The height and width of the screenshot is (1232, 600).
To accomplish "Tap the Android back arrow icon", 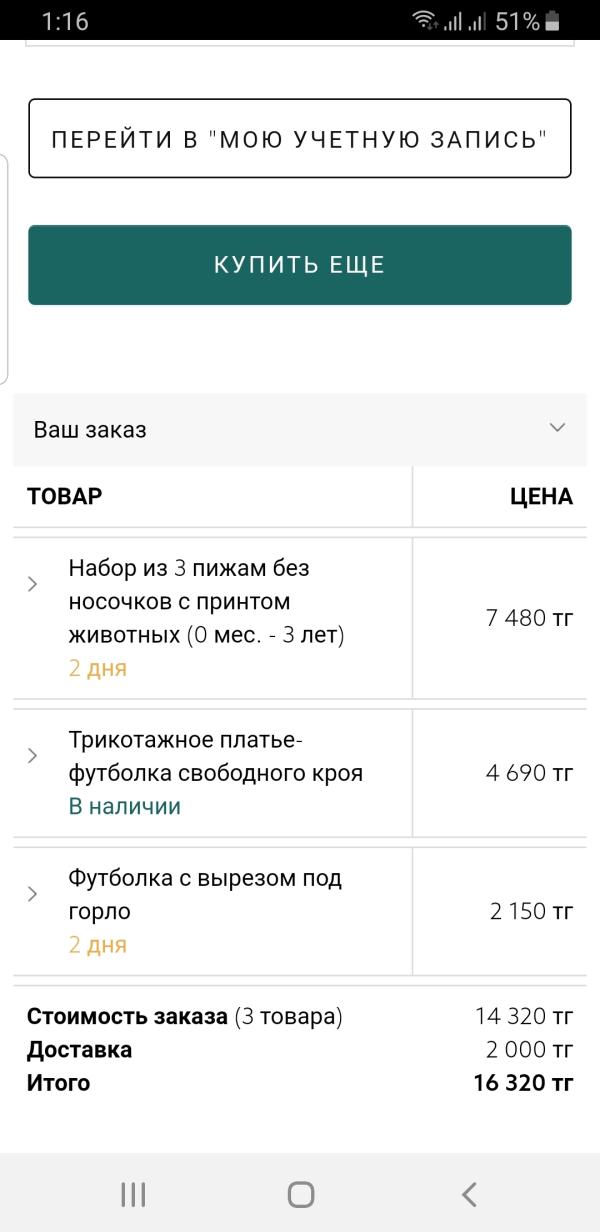I will click(x=468, y=1194).
